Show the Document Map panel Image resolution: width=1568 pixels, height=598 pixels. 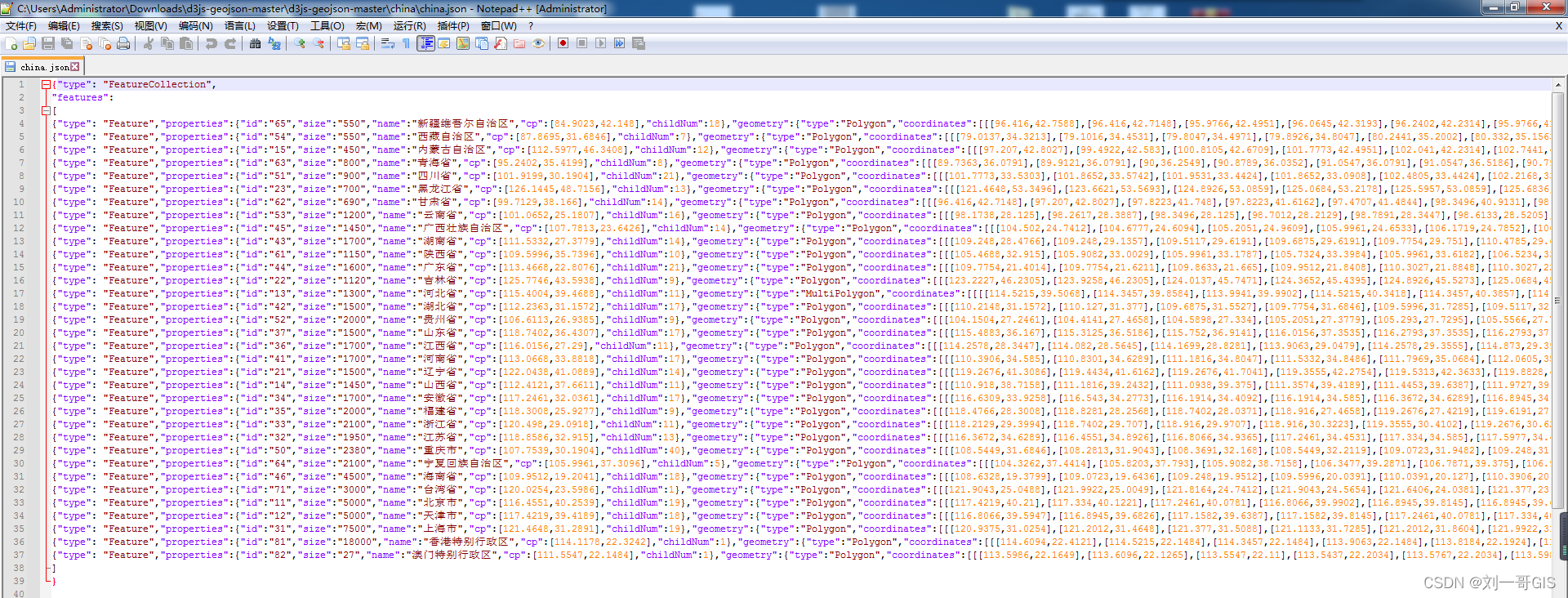(x=463, y=43)
